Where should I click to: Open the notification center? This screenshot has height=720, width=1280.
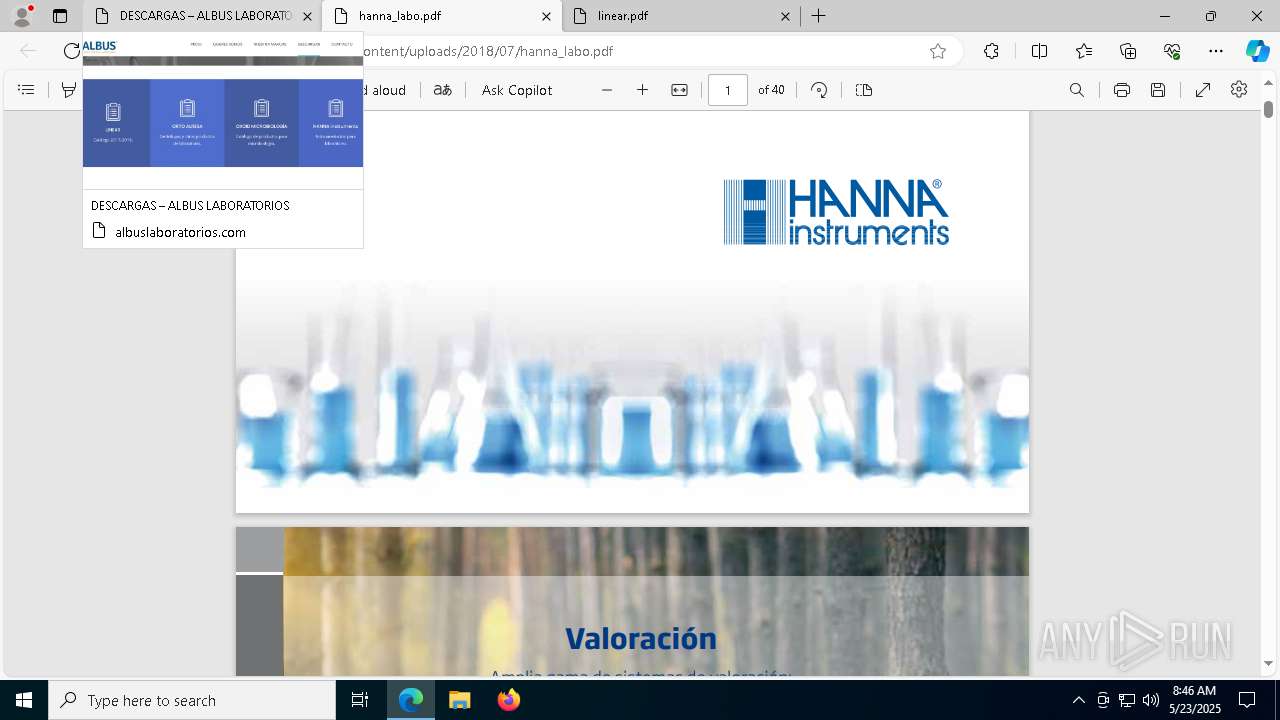point(1247,700)
